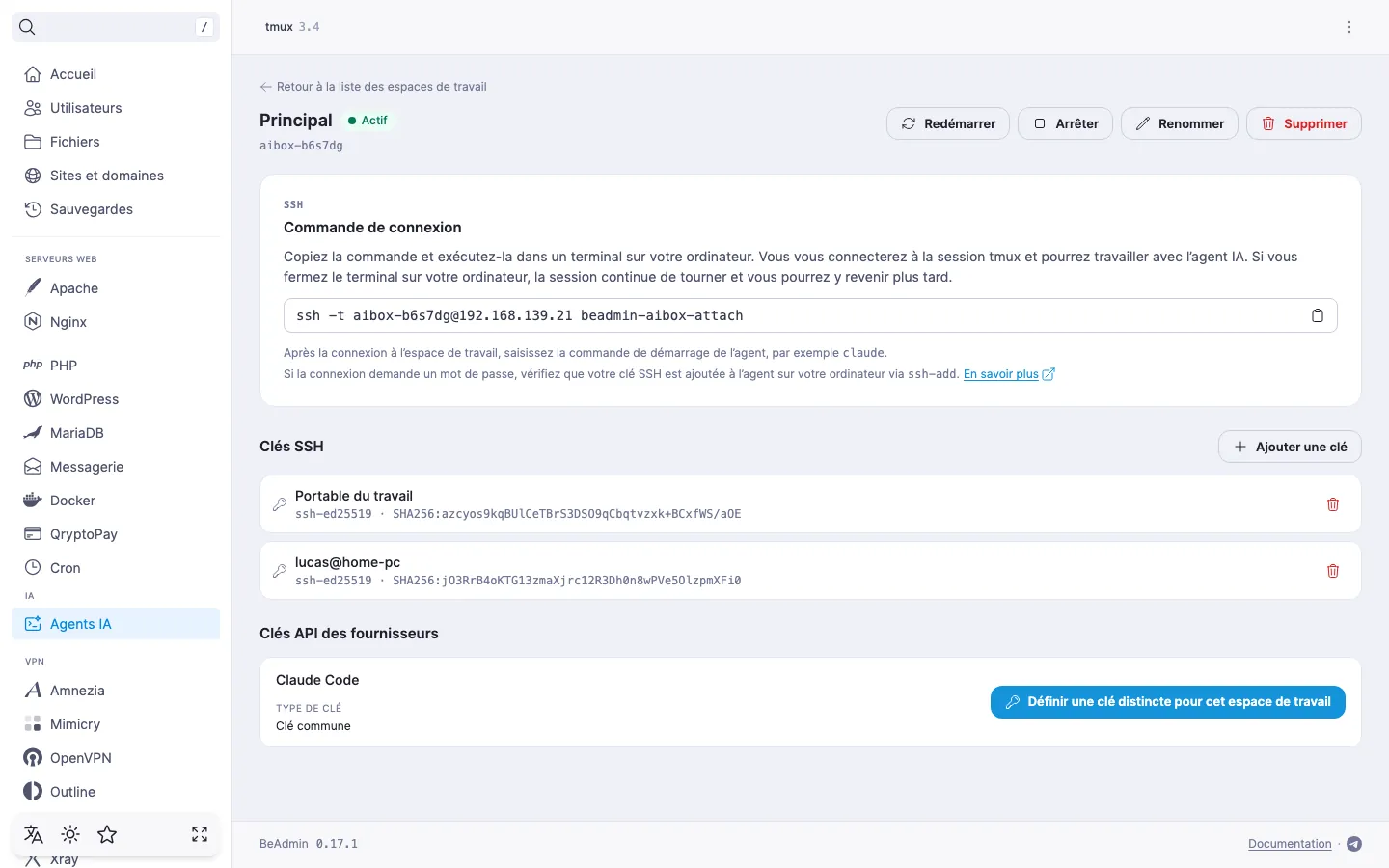The image size is (1389, 868).
Task: Open Fichiers section
Action: tap(116, 142)
